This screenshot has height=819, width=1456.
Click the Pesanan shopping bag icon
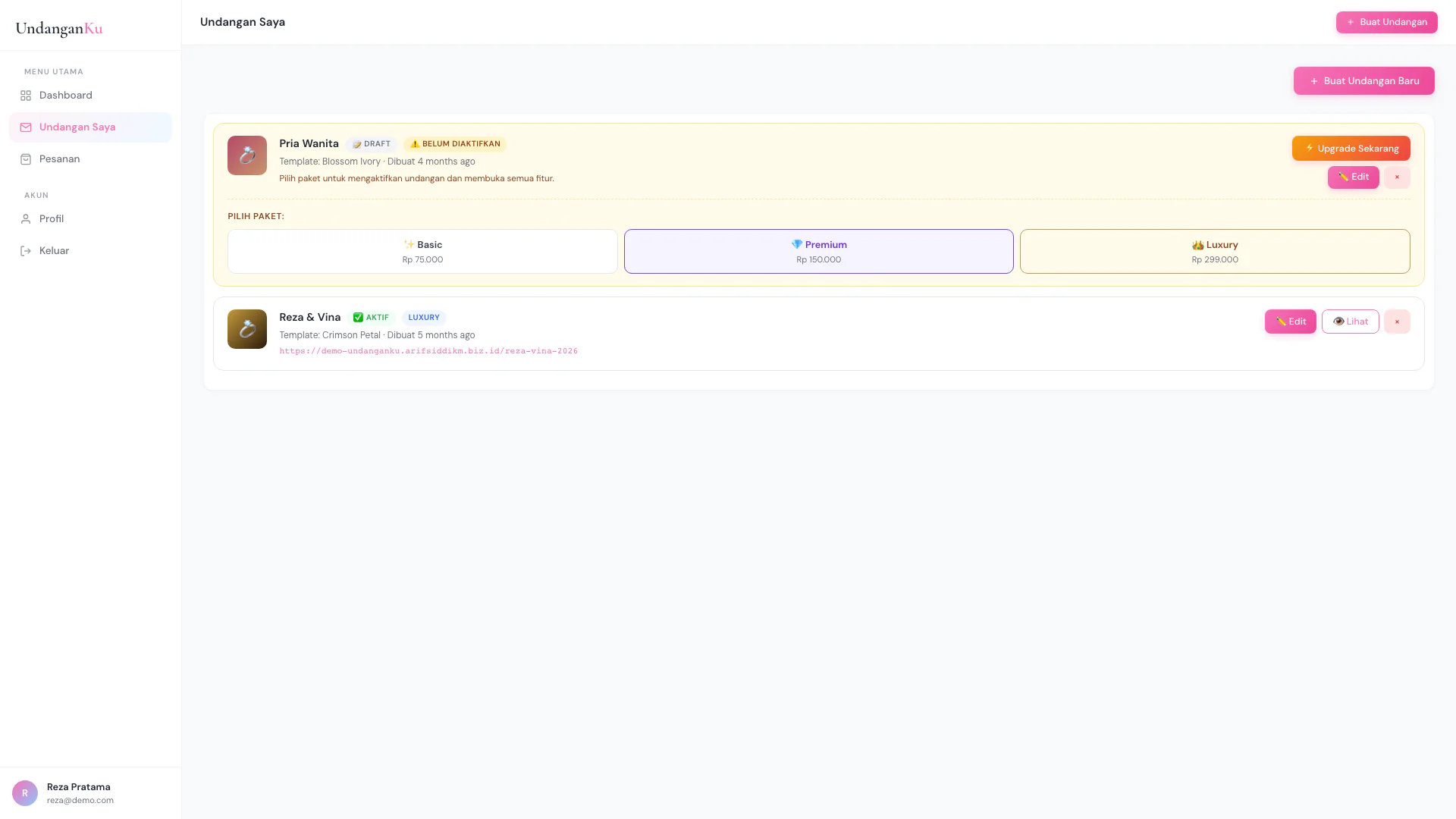[x=26, y=159]
